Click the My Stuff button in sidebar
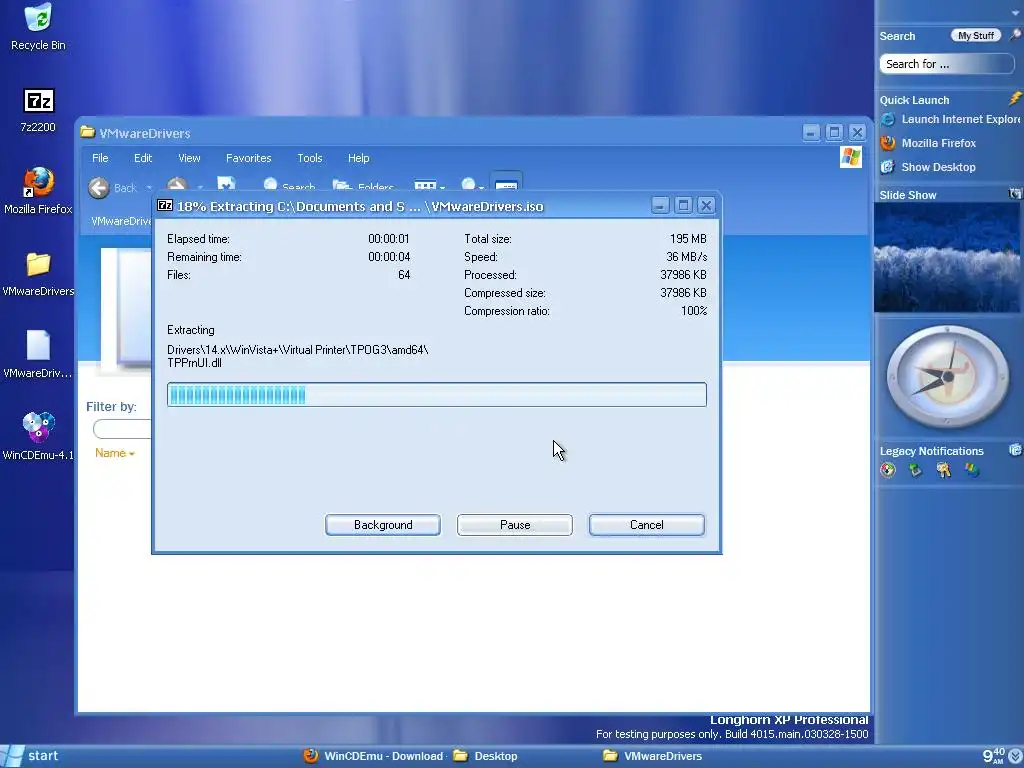This screenshot has height=768, width=1024. point(976,35)
